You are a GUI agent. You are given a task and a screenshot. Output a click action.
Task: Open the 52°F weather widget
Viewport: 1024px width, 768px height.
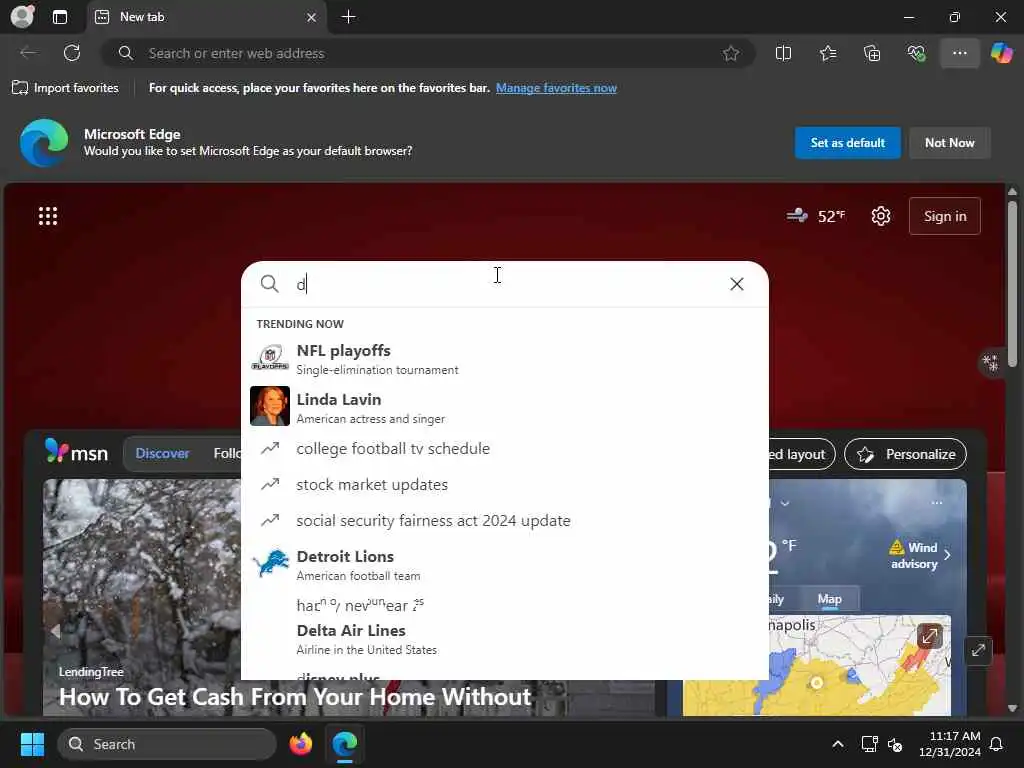point(816,216)
